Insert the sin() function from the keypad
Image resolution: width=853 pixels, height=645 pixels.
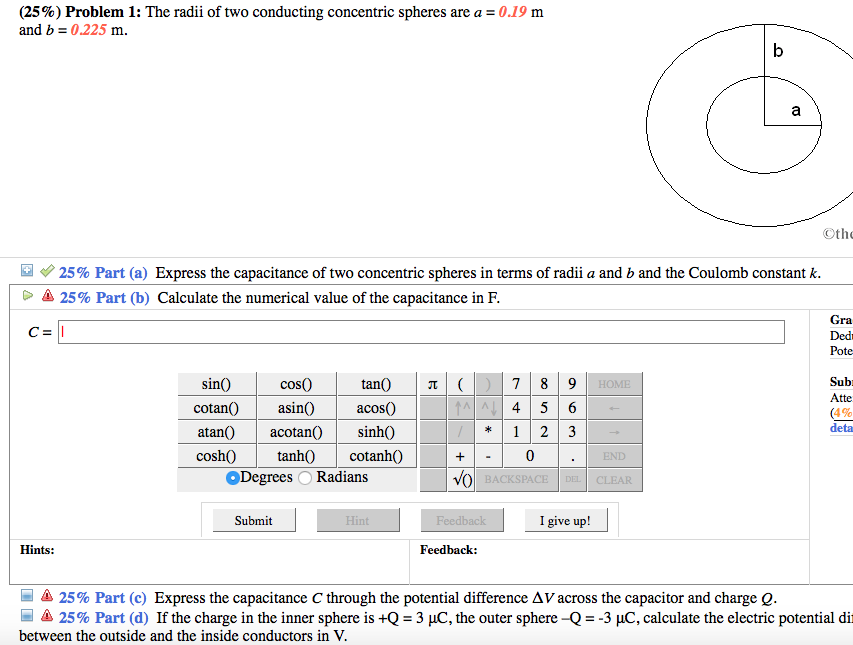coord(218,384)
